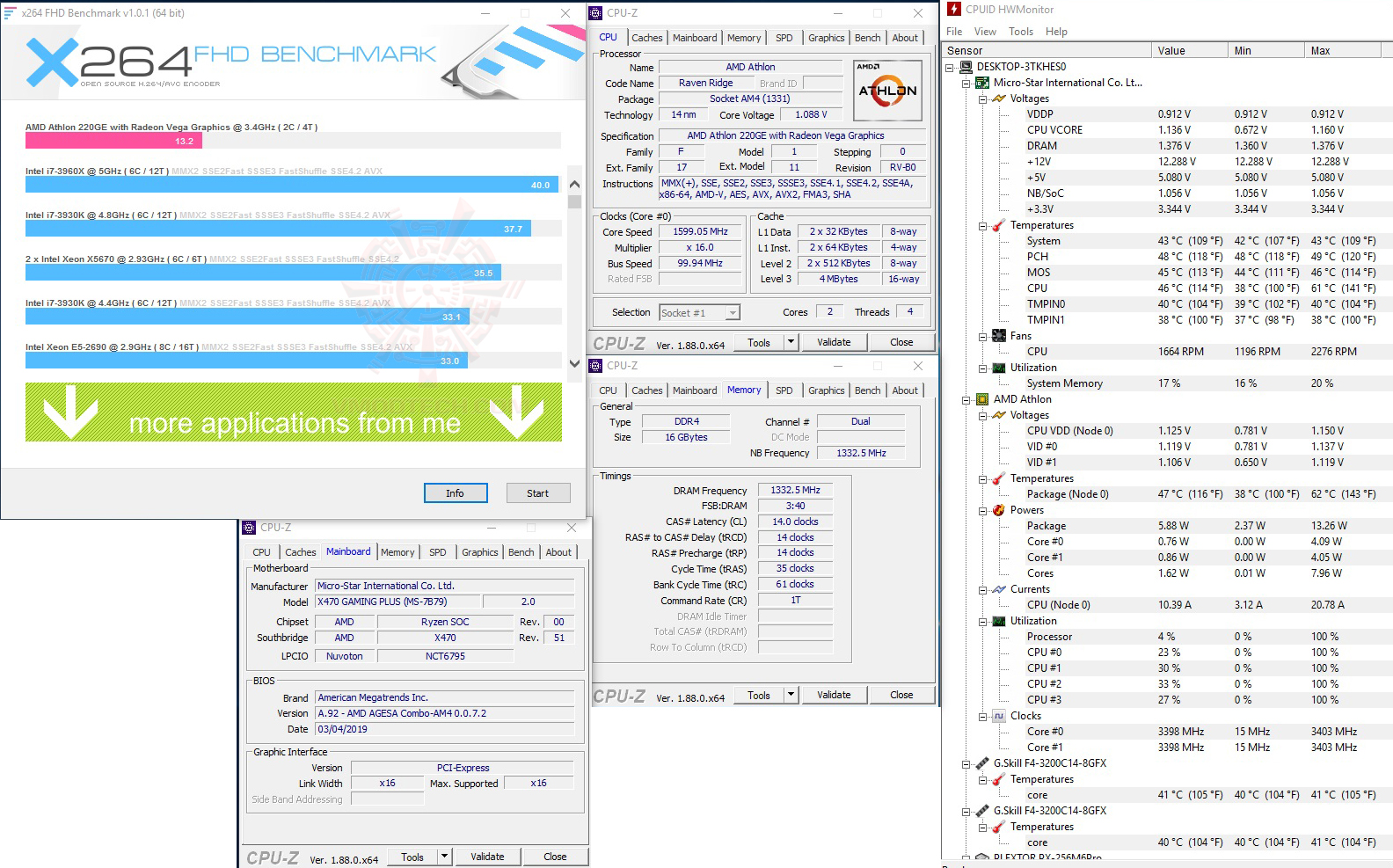1393x868 pixels.
Task: Collapse the Fans node using its minus box
Action: click(x=983, y=337)
